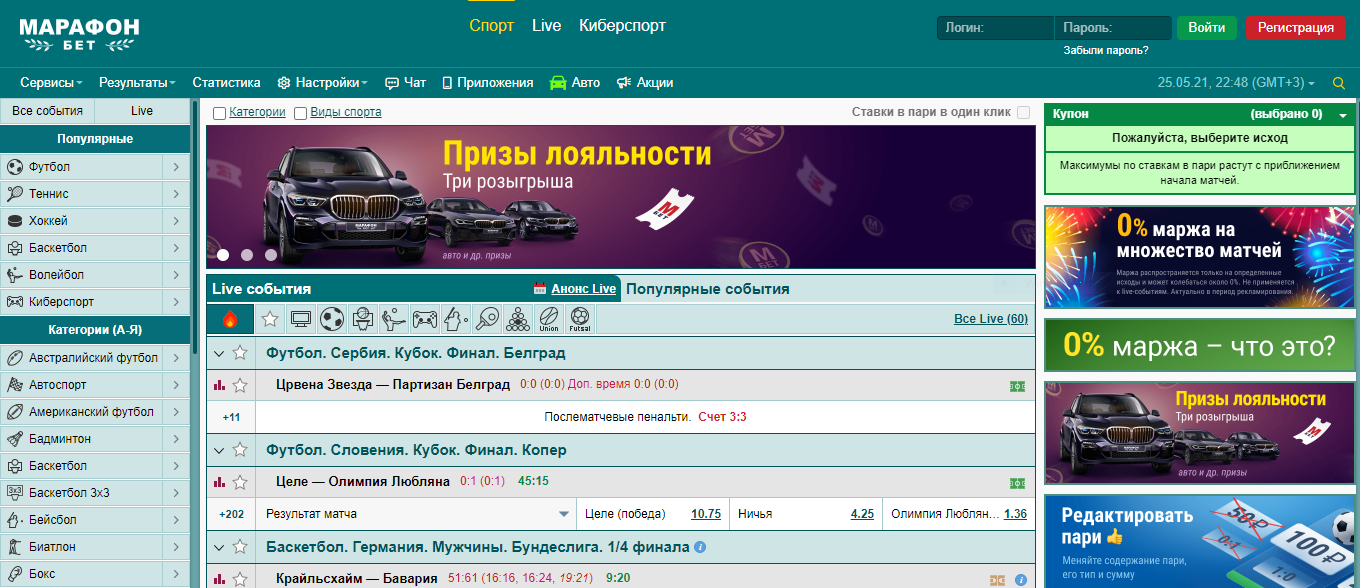Favorite the Црвена Звезда — Партизан match star
The height and width of the screenshot is (588, 1360).
click(x=240, y=385)
